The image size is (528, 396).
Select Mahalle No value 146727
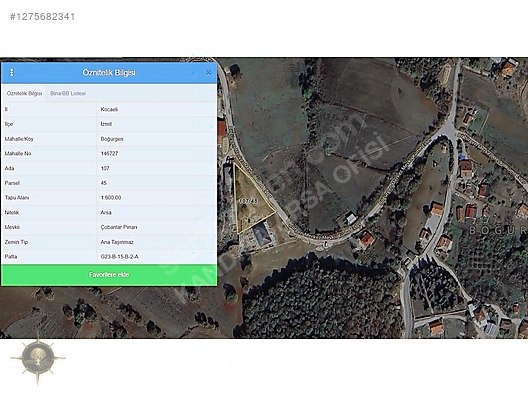coord(109,154)
